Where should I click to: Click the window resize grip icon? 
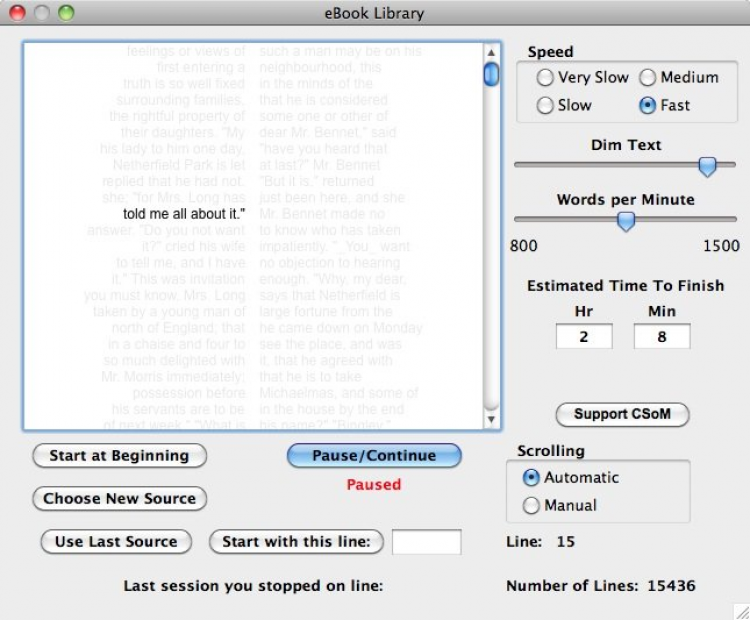741,611
